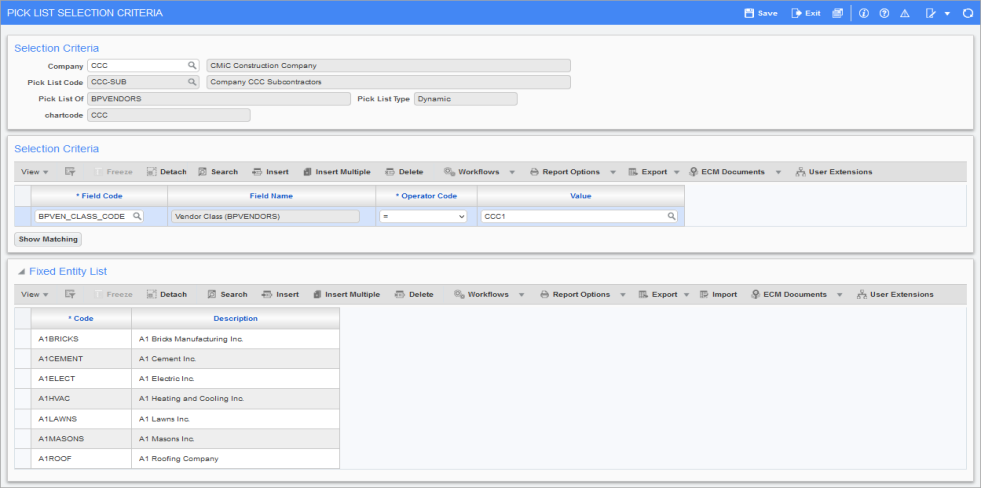This screenshot has height=488, width=981.
Task: Select the A1ROOF code cell
Action: coord(81,459)
